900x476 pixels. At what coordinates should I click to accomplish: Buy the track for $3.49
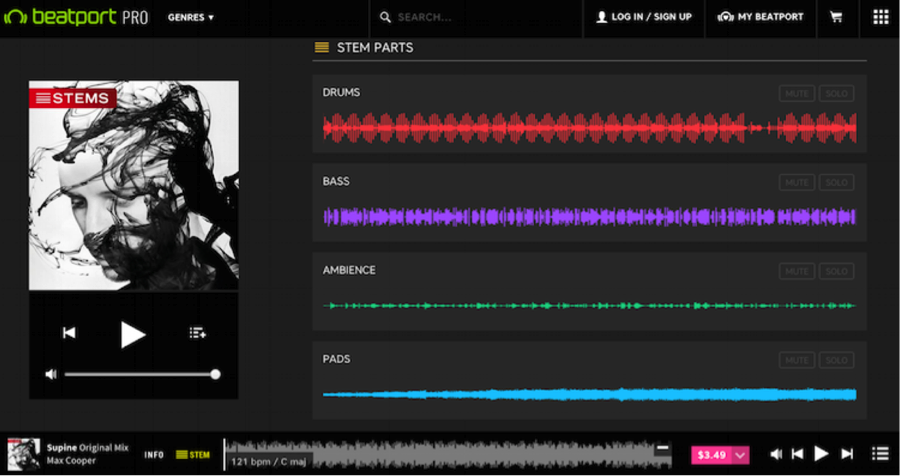[712, 455]
